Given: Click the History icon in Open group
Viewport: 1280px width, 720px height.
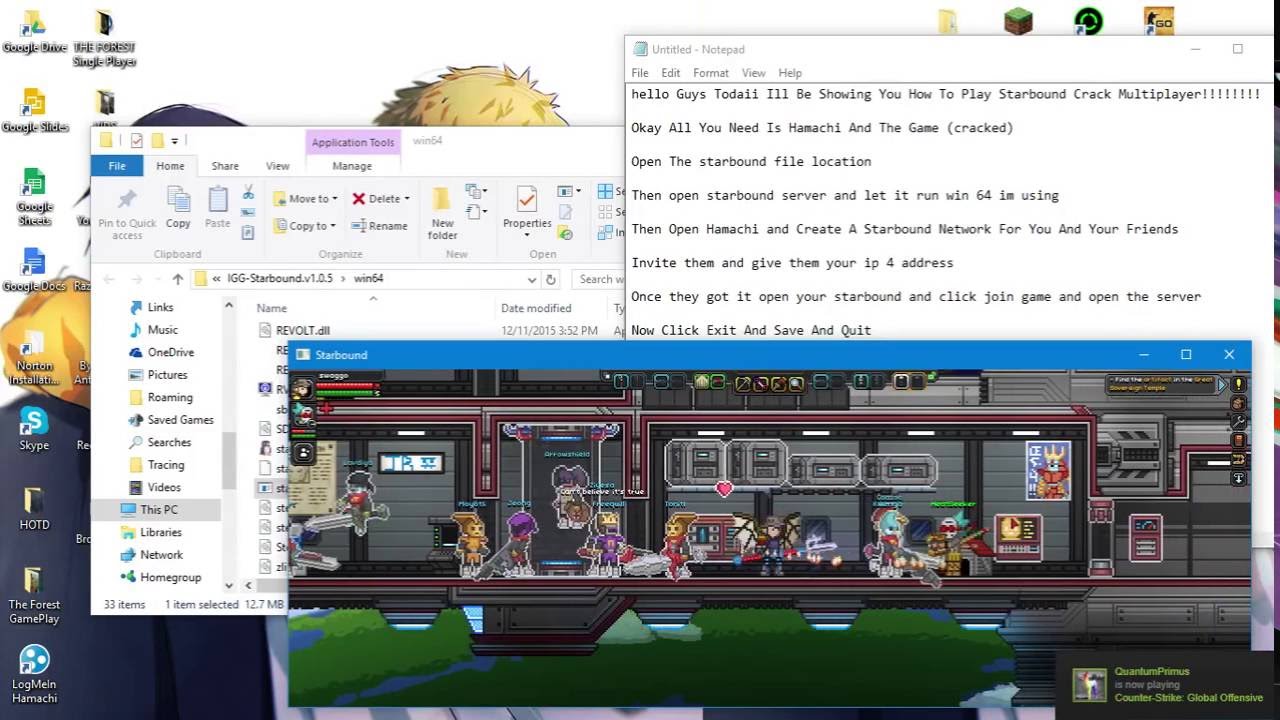Looking at the screenshot, I should pos(565,233).
